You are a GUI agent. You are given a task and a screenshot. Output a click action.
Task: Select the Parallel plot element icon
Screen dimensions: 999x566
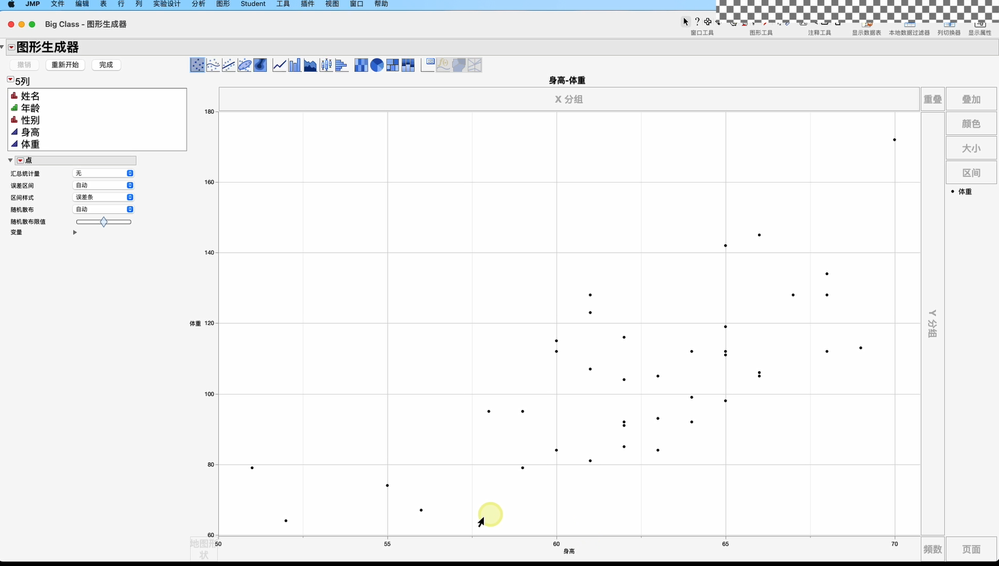click(475, 65)
